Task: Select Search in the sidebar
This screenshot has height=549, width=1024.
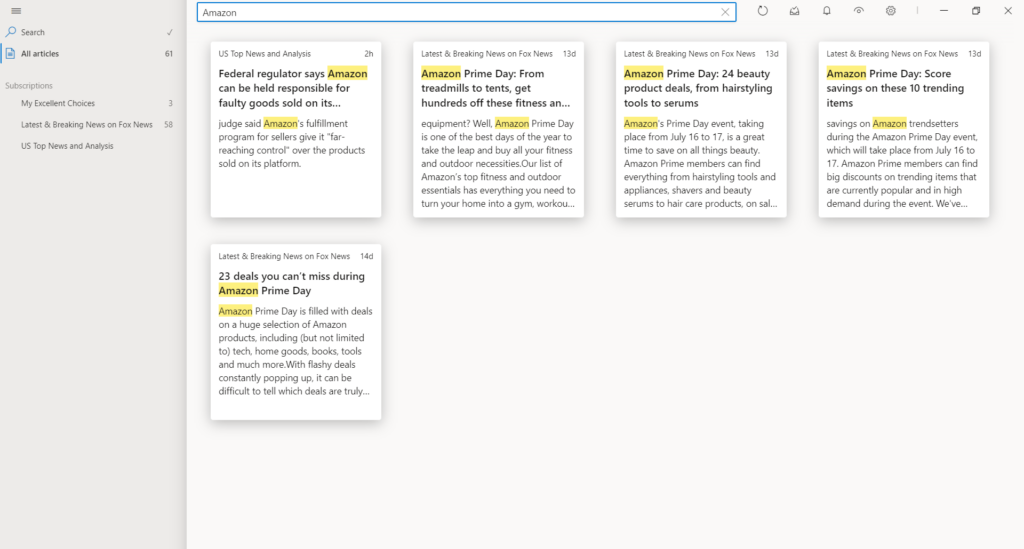Action: tap(91, 32)
